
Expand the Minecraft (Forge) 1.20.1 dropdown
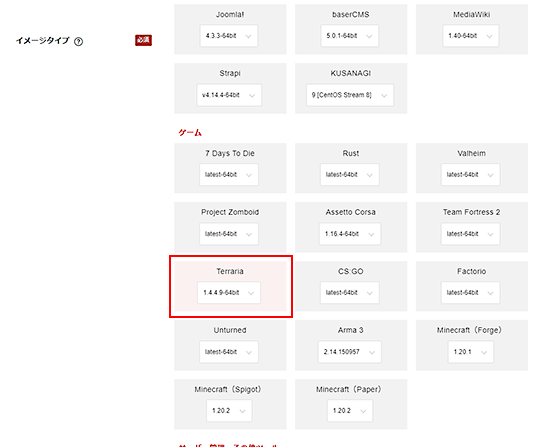[x=471, y=352]
